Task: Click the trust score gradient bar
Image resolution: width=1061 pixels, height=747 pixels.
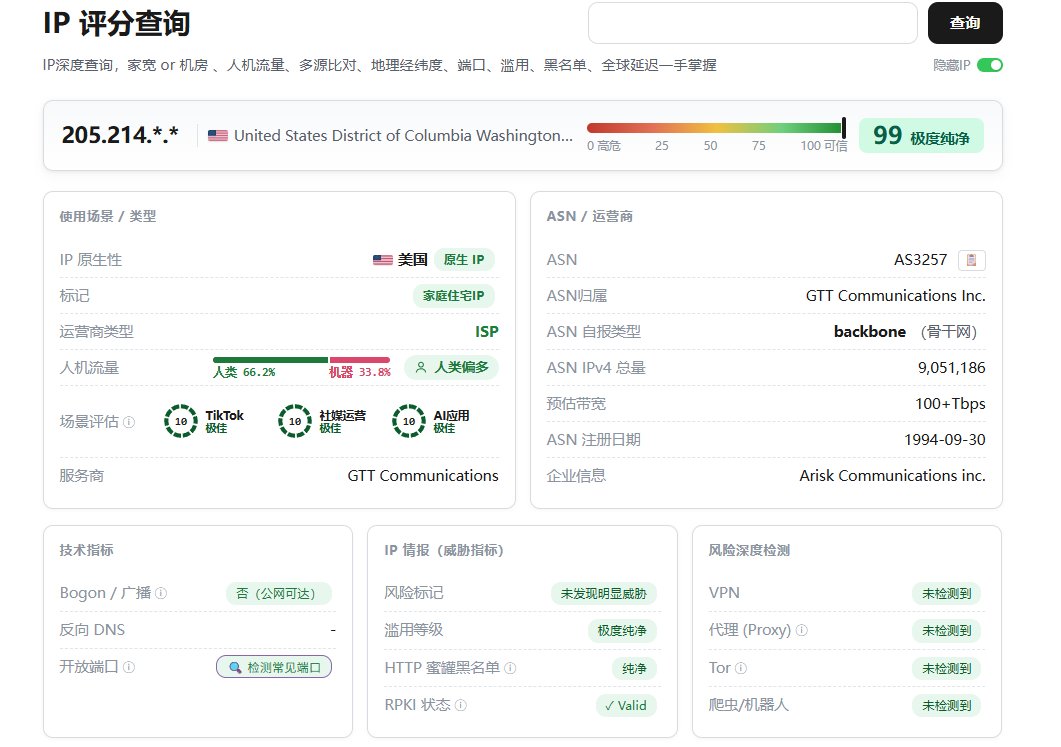Action: click(x=717, y=128)
